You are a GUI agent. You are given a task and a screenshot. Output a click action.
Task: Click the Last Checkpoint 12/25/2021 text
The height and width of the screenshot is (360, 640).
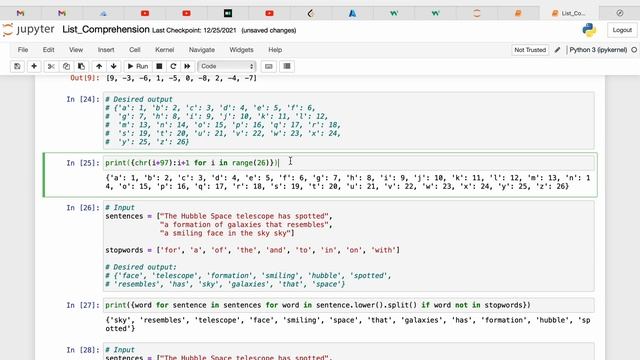194,30
